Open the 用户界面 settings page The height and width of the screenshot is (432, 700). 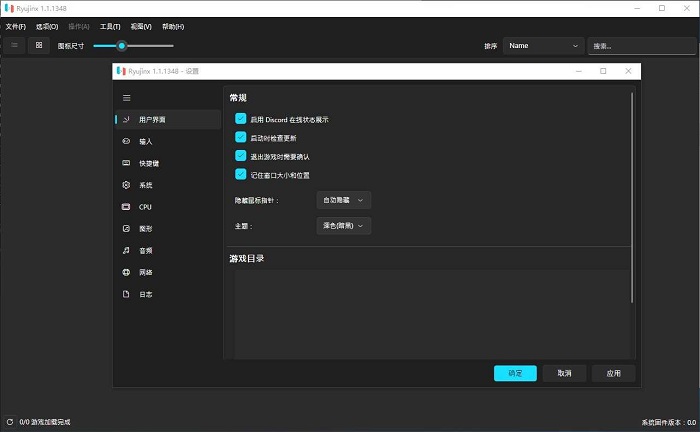(x=168, y=120)
